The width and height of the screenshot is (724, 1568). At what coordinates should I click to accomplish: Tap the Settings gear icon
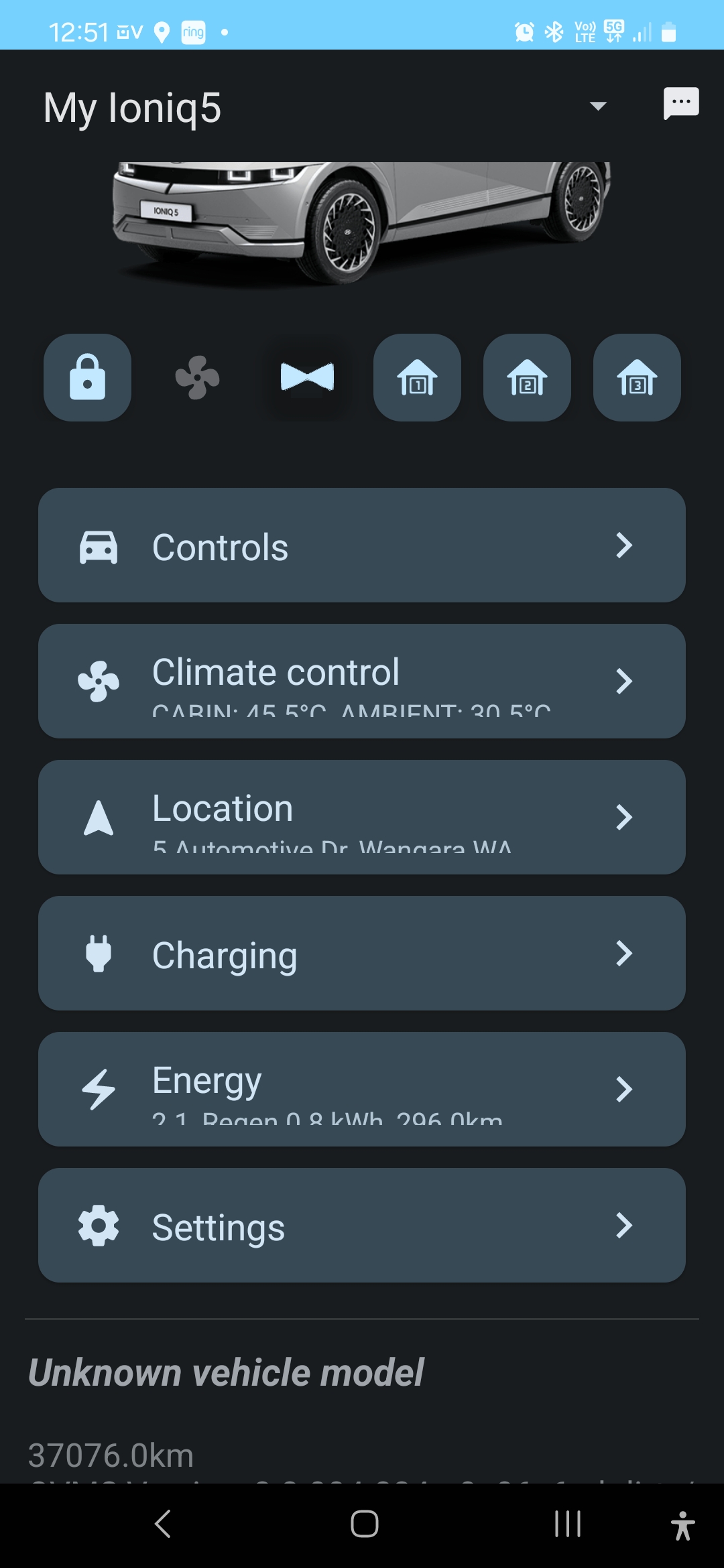[99, 1225]
